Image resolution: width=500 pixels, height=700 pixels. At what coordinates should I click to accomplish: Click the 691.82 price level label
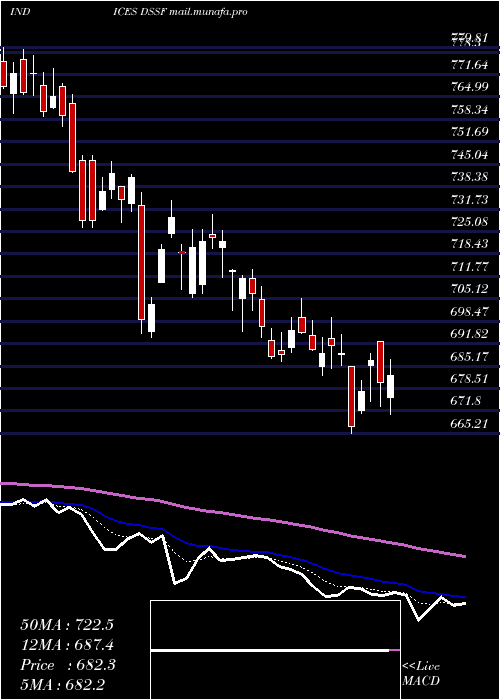coord(469,334)
